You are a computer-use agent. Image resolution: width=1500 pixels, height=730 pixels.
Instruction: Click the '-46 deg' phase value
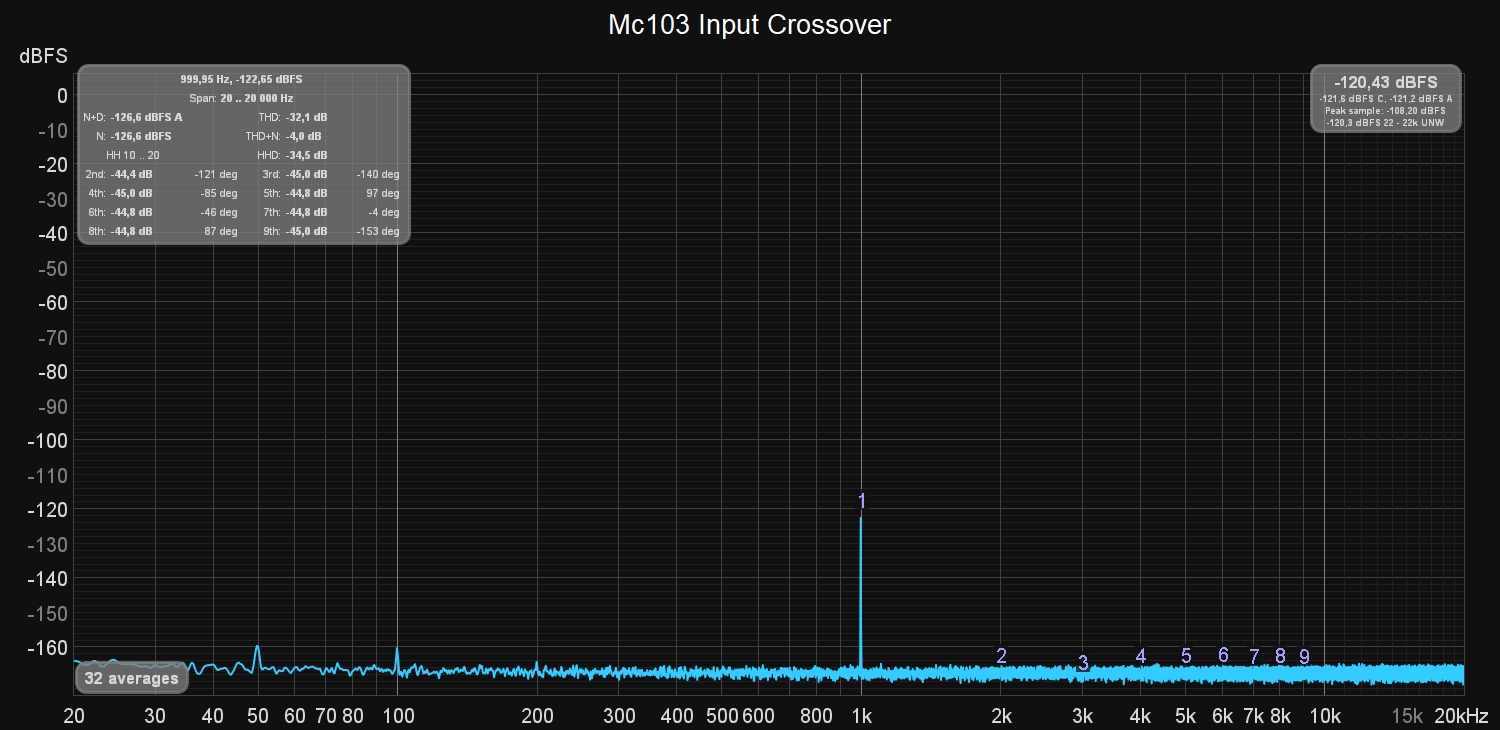point(219,212)
